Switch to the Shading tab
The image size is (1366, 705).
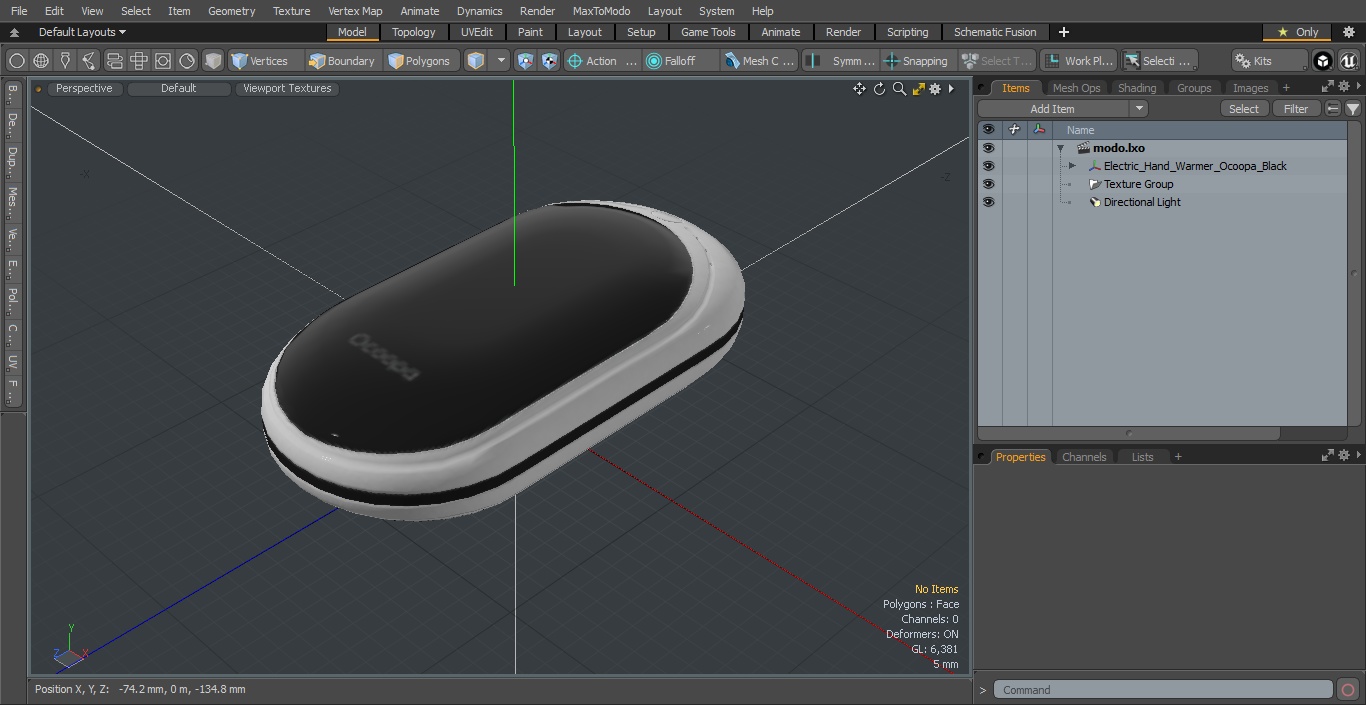point(1137,88)
